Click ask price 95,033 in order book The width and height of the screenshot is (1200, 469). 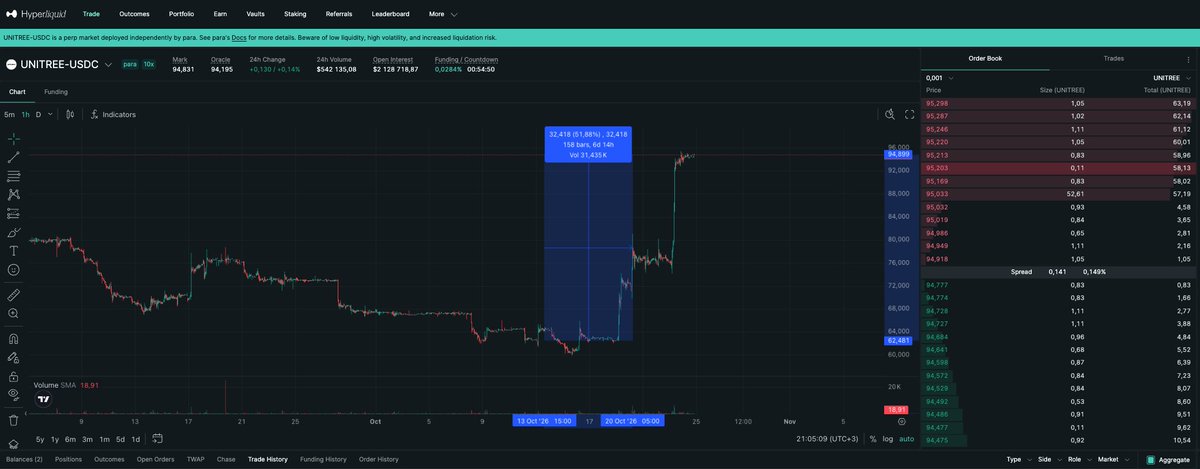[x=936, y=194]
